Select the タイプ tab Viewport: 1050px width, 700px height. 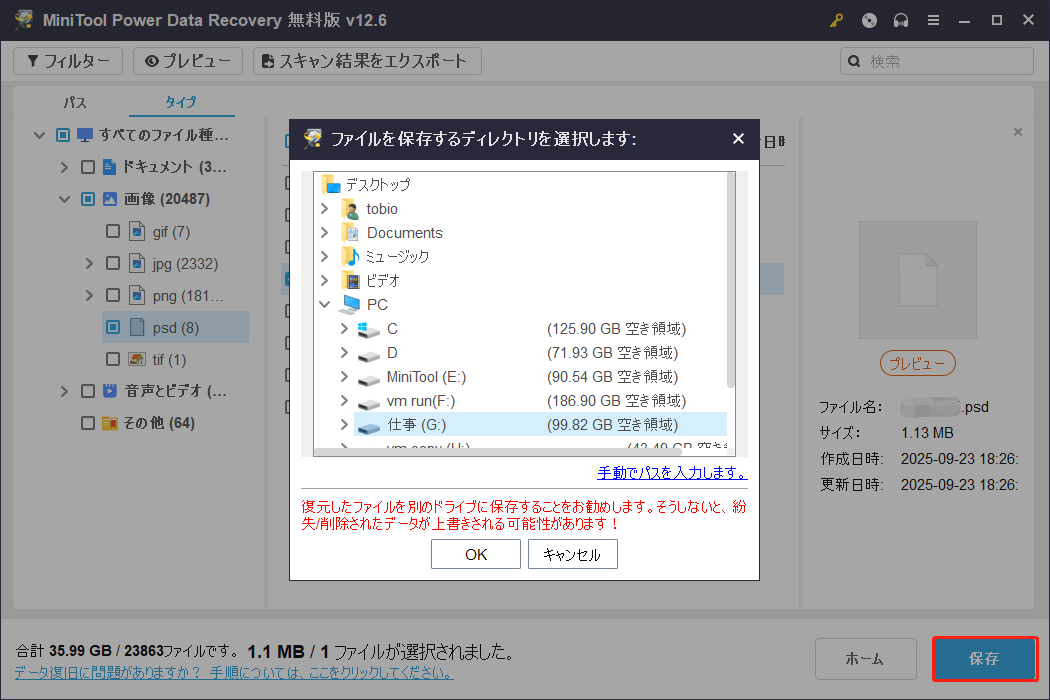181,102
